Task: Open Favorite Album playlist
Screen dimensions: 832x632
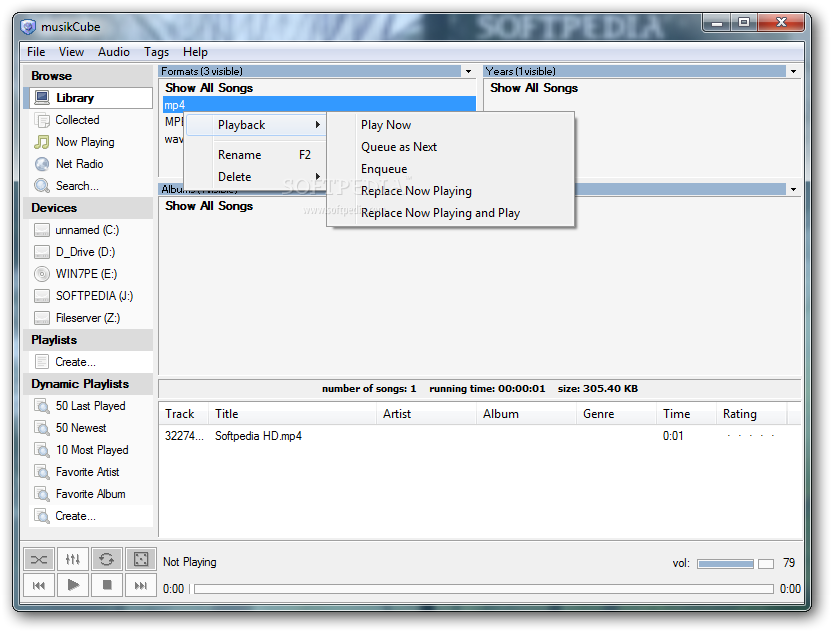Action: click(91, 495)
